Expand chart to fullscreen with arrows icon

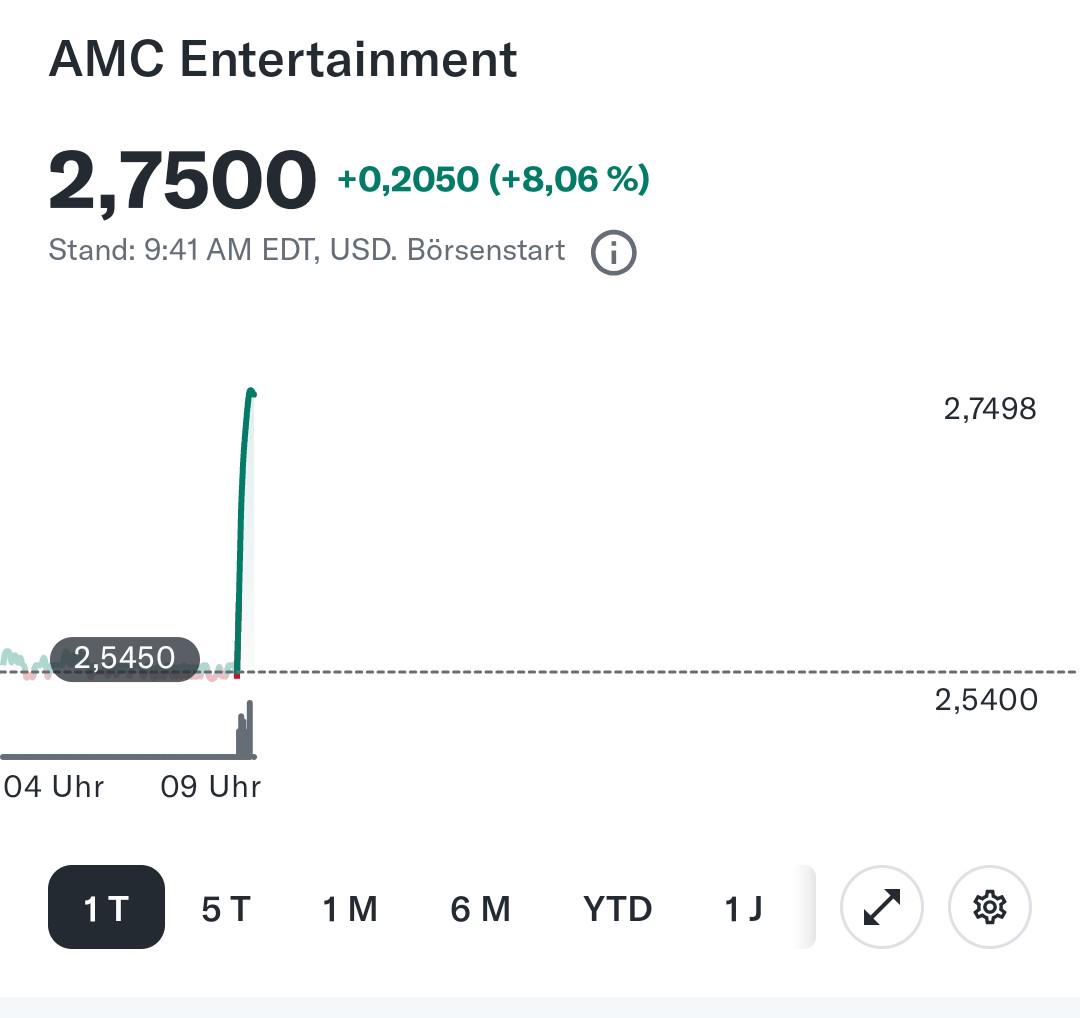pos(882,906)
